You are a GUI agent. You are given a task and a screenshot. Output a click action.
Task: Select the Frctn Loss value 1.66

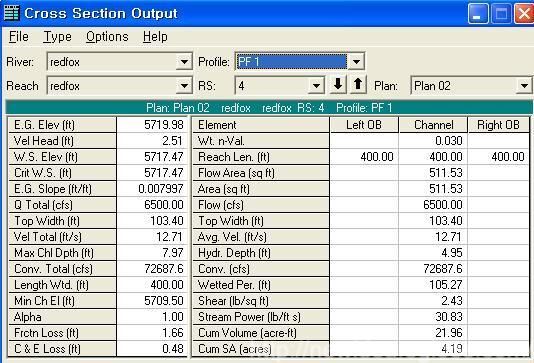coord(152,333)
